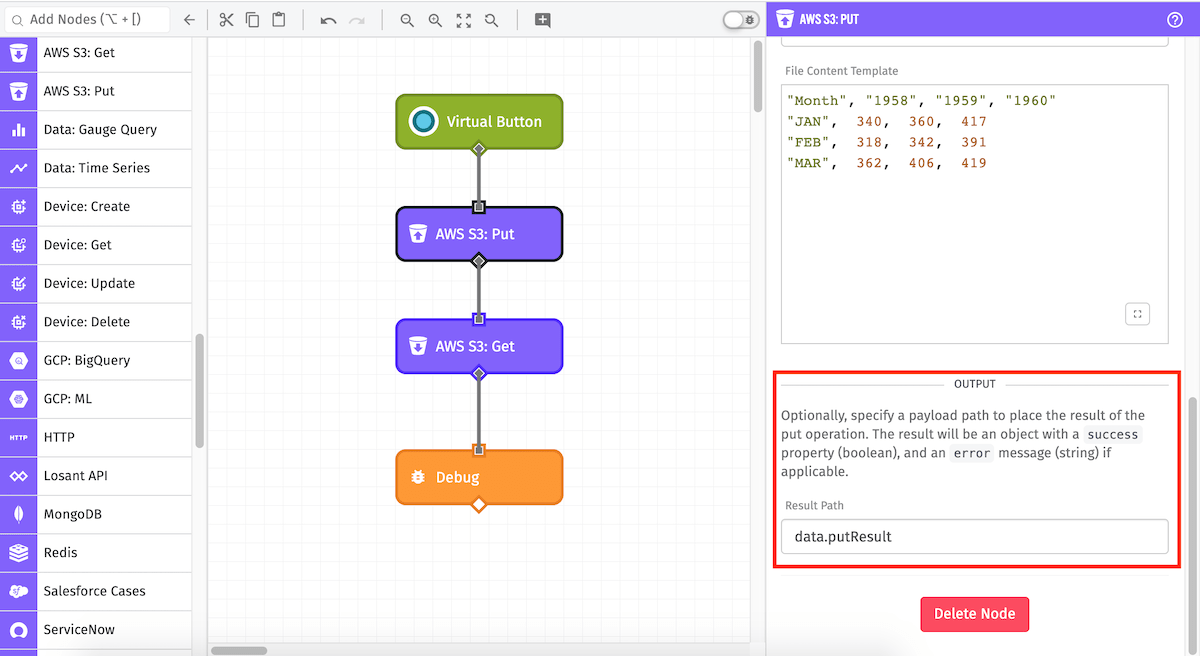Select the Redis palette node
The width and height of the screenshot is (1200, 656).
tap(96, 553)
